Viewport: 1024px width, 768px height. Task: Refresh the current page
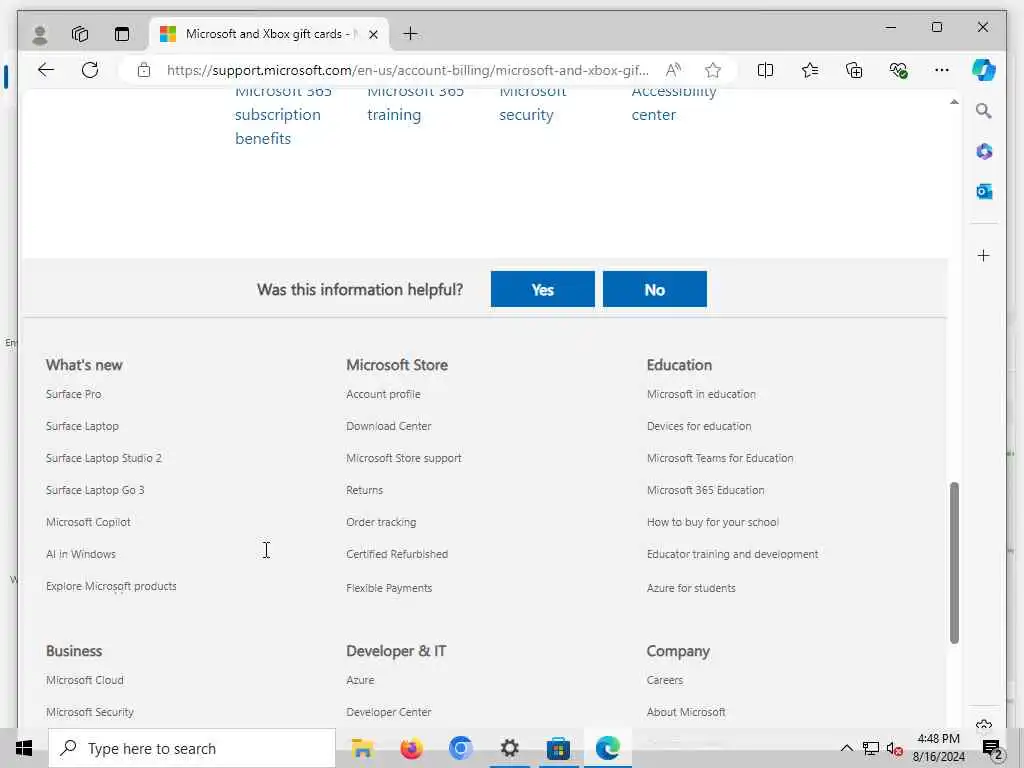click(90, 70)
